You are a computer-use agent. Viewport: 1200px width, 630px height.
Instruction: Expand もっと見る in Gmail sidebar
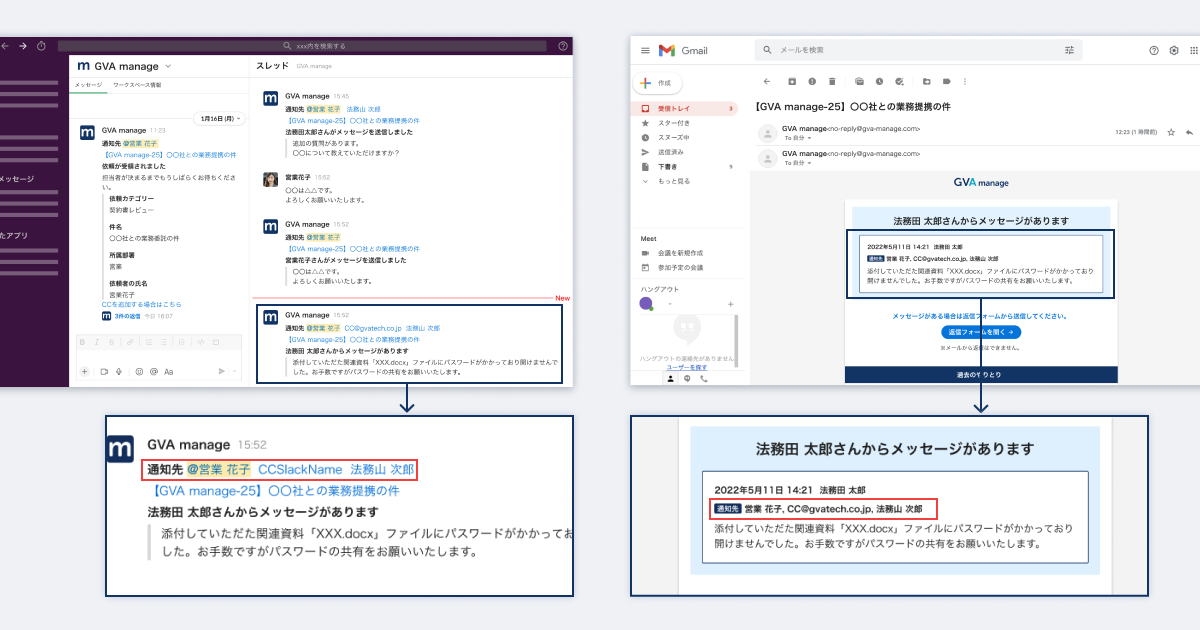(674, 181)
